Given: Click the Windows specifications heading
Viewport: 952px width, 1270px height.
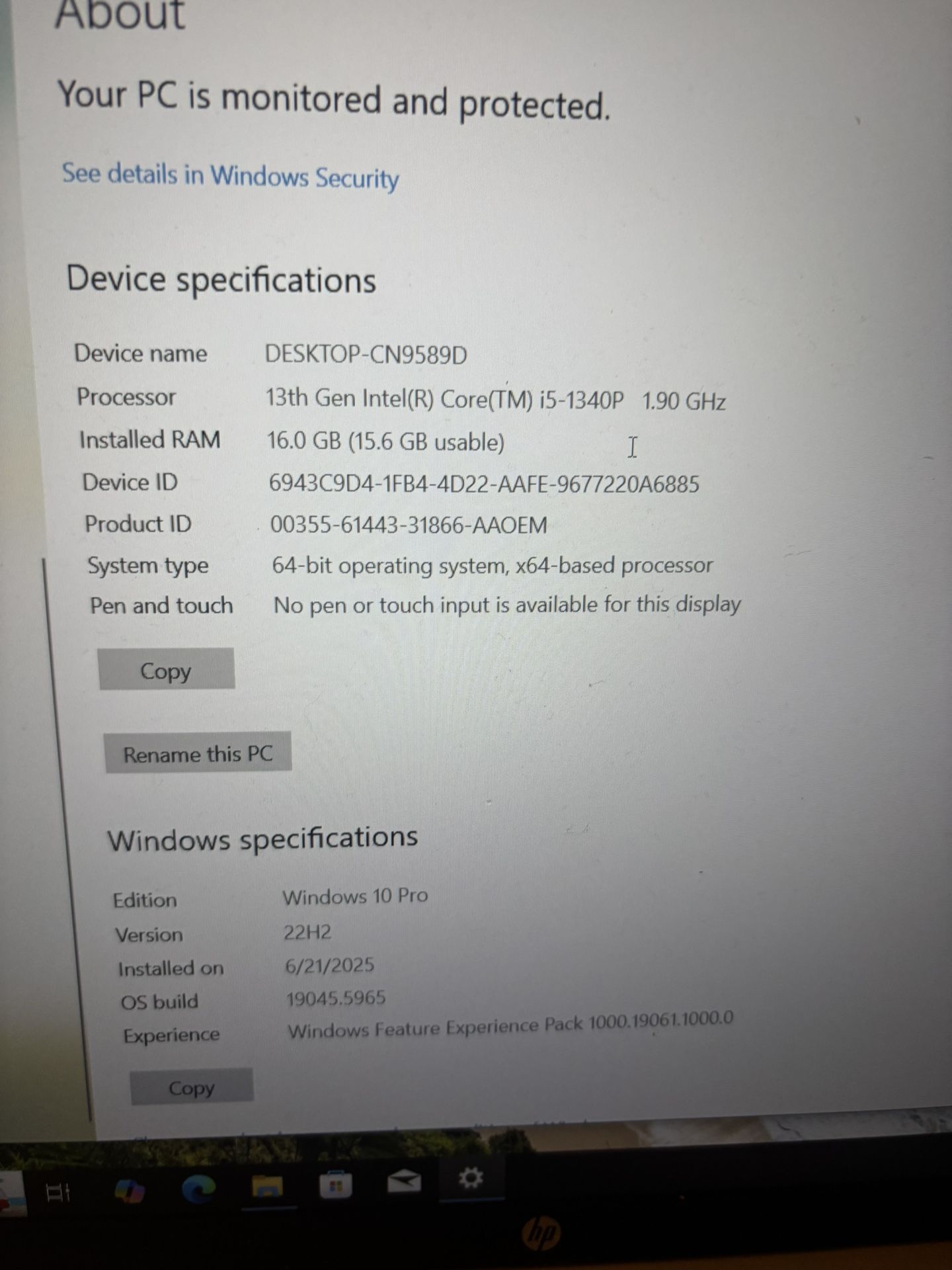Looking at the screenshot, I should coord(262,839).
